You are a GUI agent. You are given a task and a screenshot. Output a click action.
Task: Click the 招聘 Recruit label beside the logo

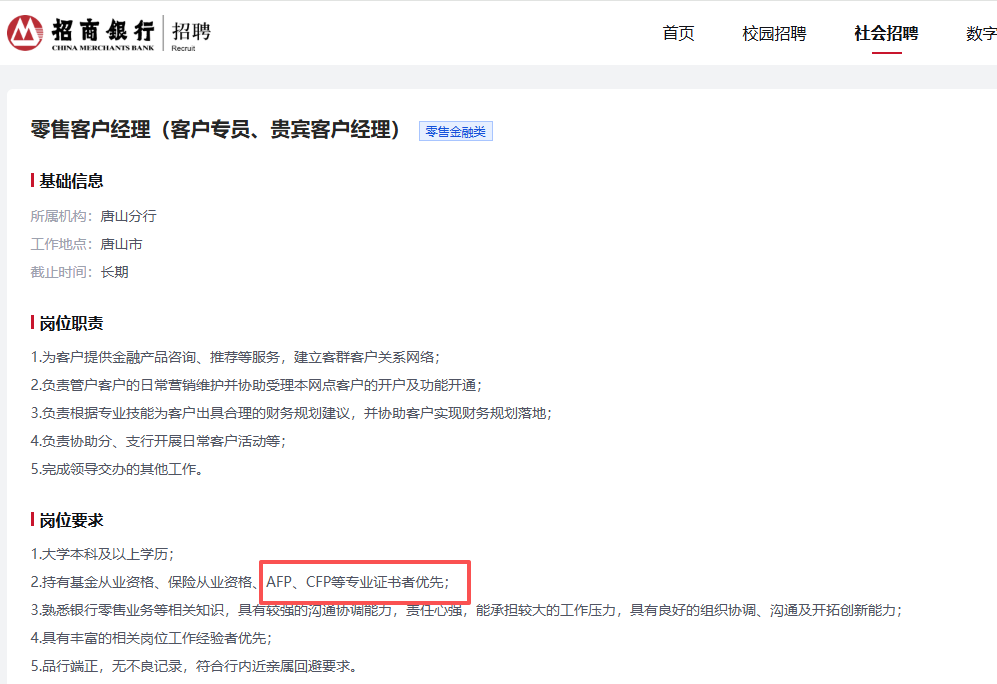pos(191,32)
